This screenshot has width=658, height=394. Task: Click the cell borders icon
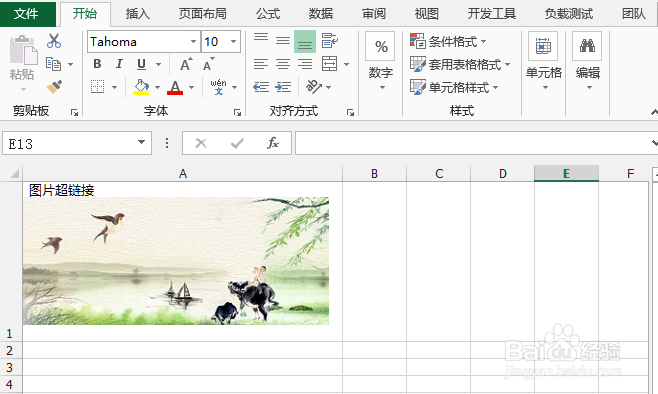pos(97,87)
